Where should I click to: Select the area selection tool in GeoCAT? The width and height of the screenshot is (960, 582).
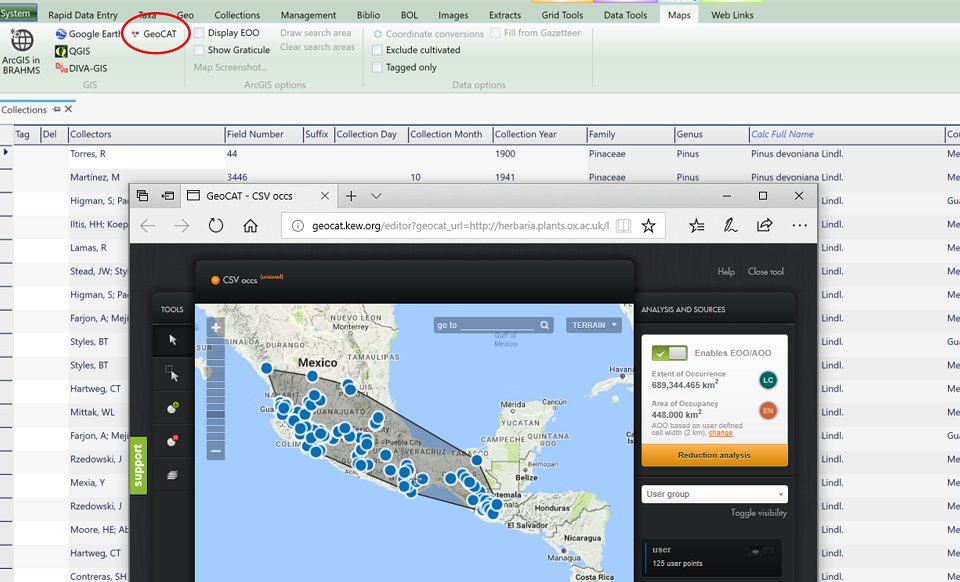[x=173, y=373]
